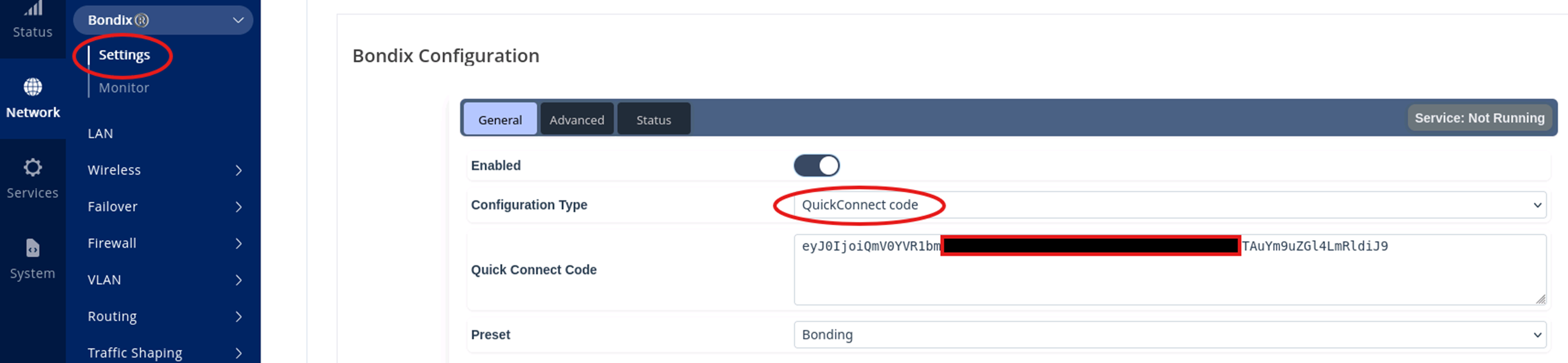Screen dimensions: 1568x363
Task: Toggle the Enabled switch off
Action: (x=816, y=165)
